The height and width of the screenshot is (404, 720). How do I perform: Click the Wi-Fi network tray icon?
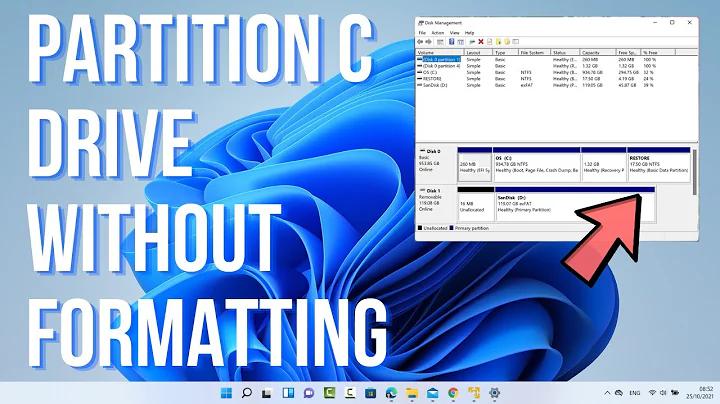(652, 393)
